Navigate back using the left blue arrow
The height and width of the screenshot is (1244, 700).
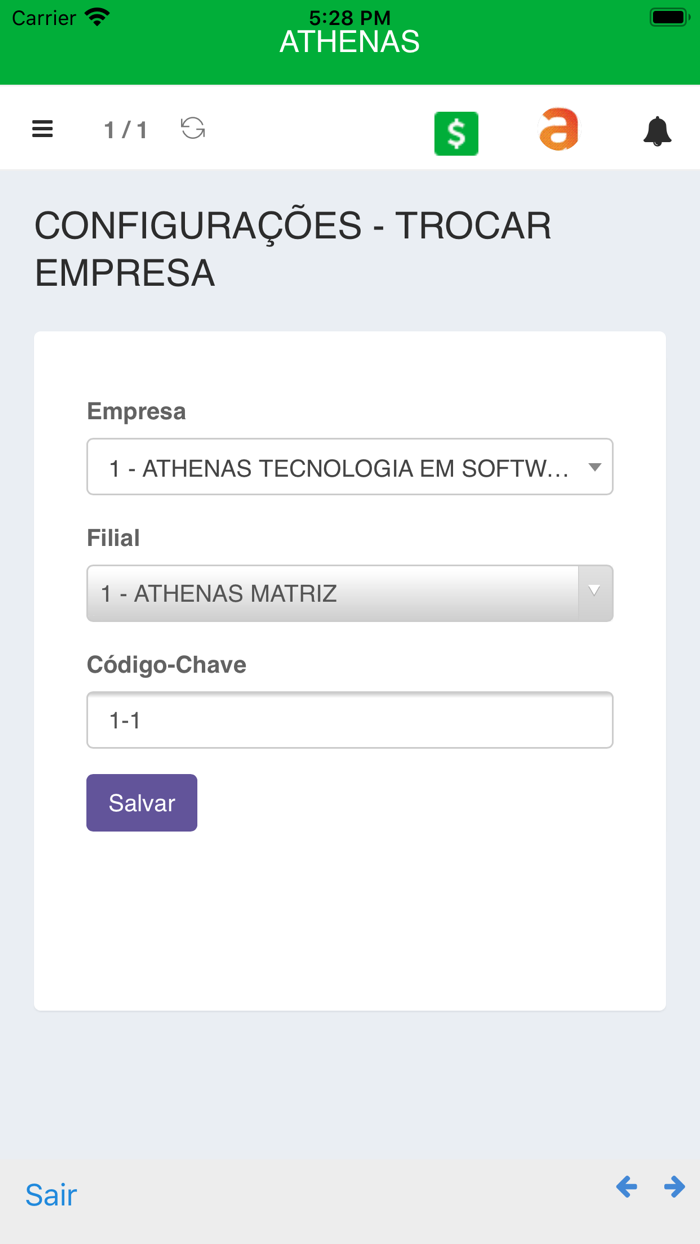tap(626, 1187)
